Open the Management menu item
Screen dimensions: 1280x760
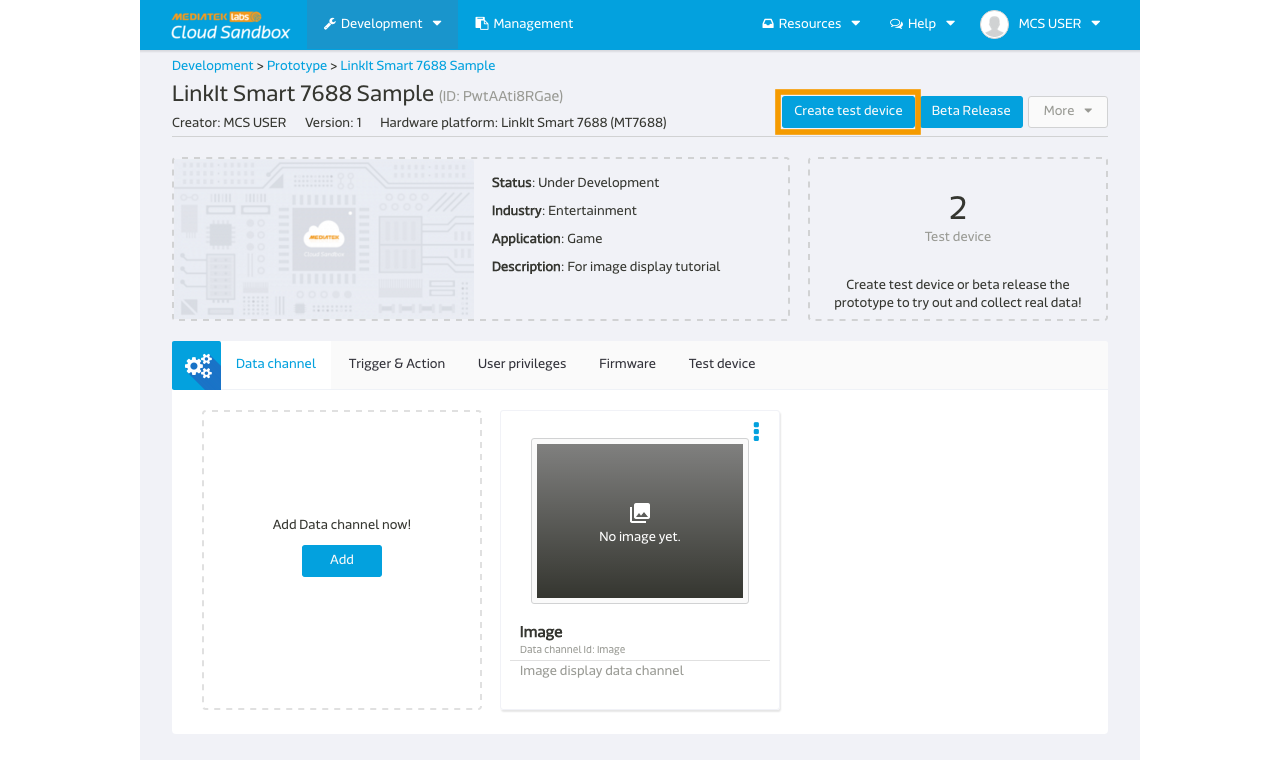pyautogui.click(x=524, y=24)
